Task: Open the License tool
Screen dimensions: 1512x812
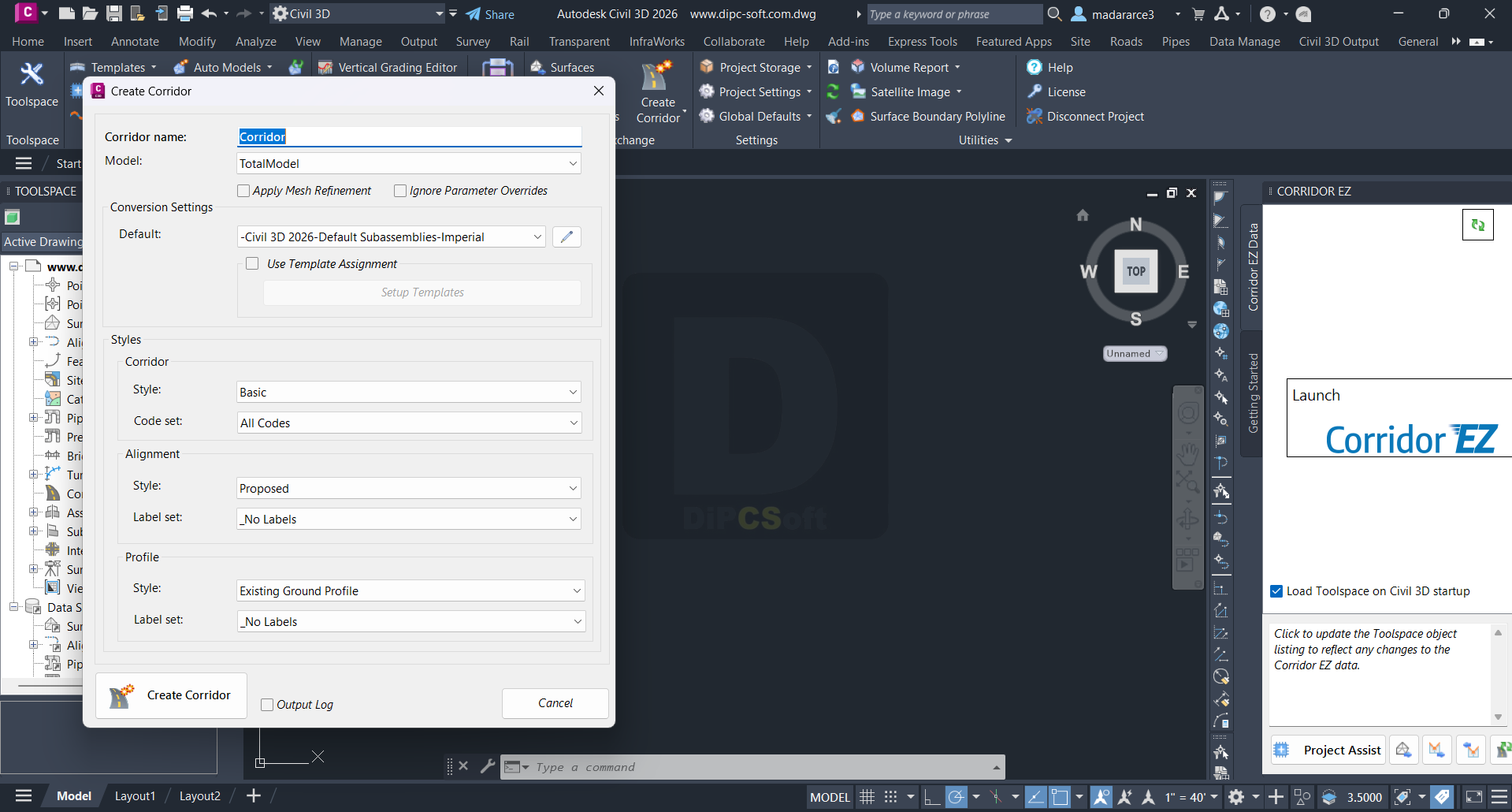Action: coord(1056,92)
